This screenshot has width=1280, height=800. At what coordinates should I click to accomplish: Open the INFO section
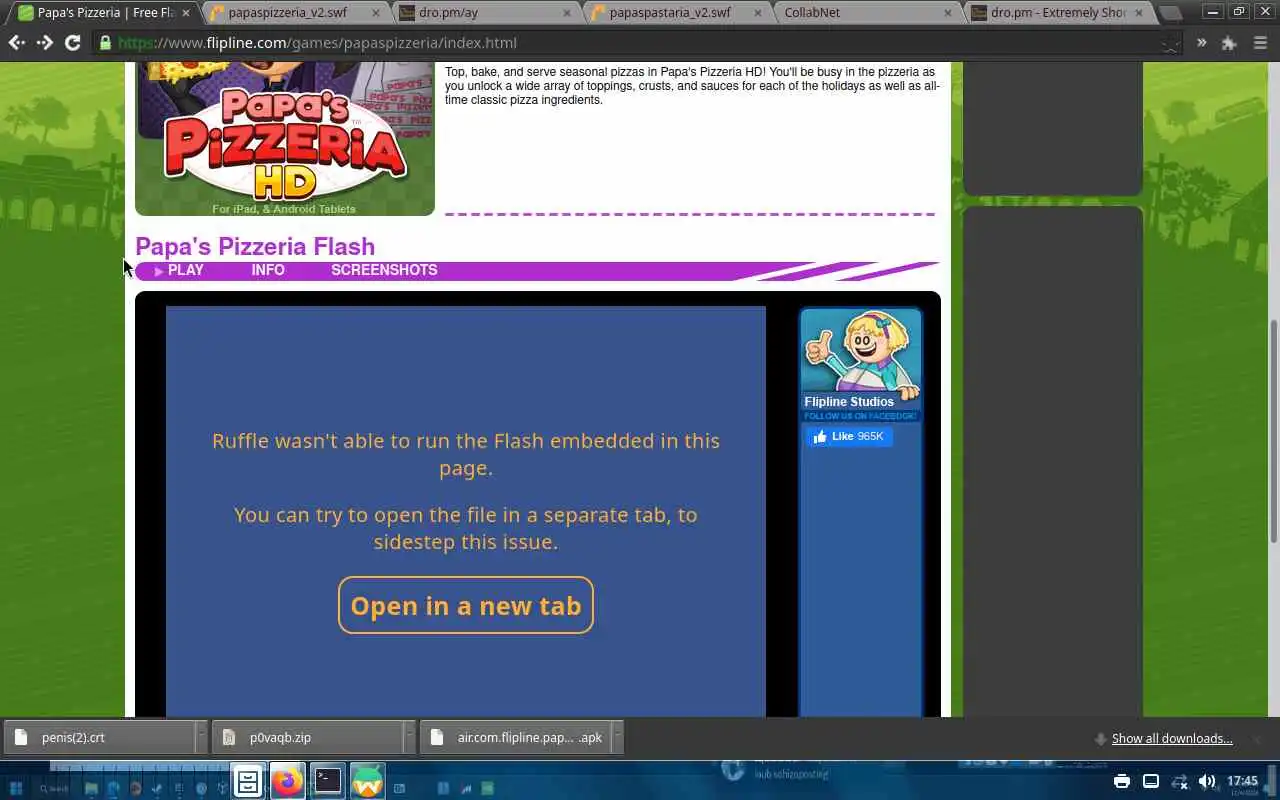click(x=268, y=270)
